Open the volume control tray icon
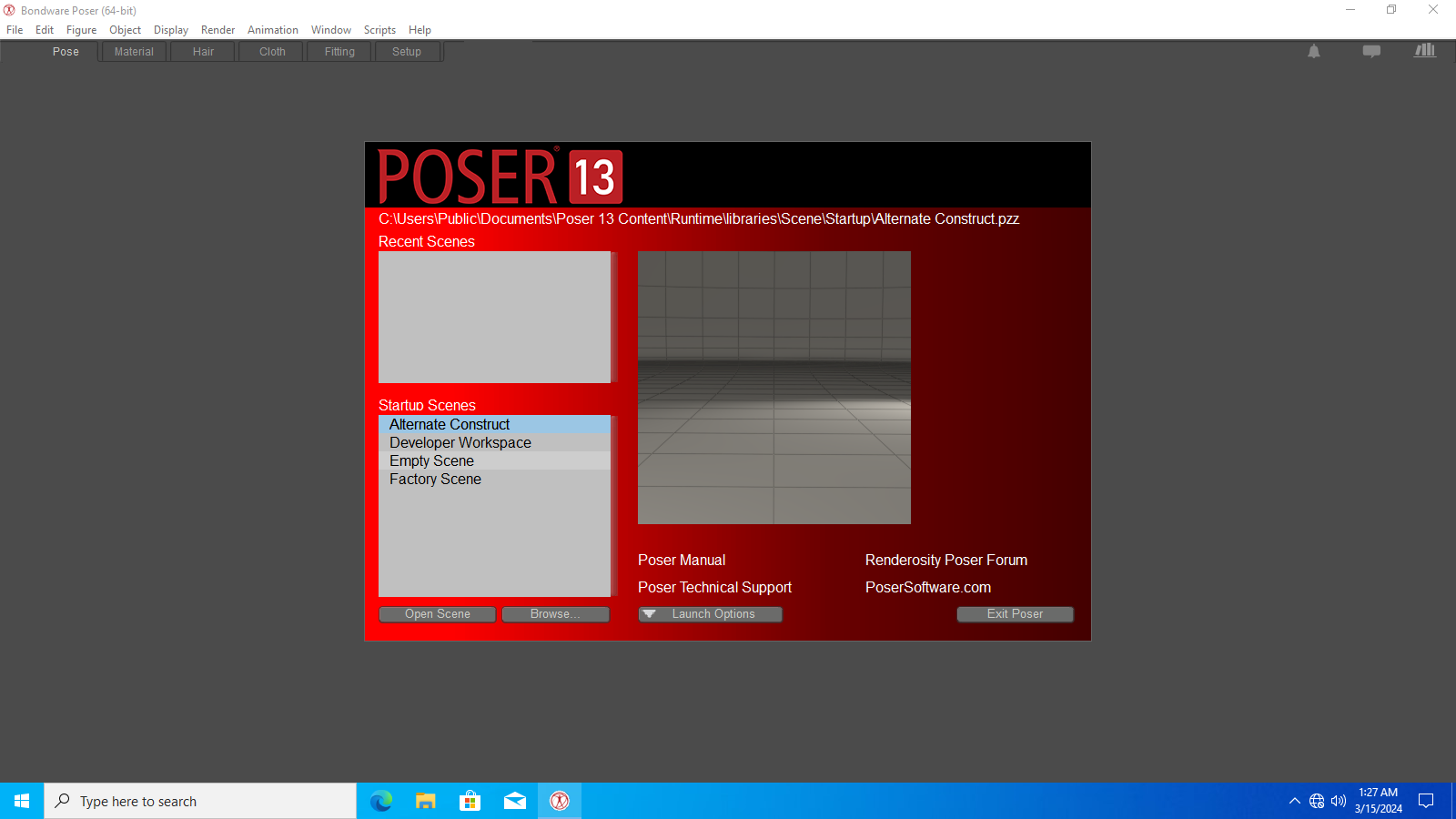The height and width of the screenshot is (819, 1456). point(1339,801)
